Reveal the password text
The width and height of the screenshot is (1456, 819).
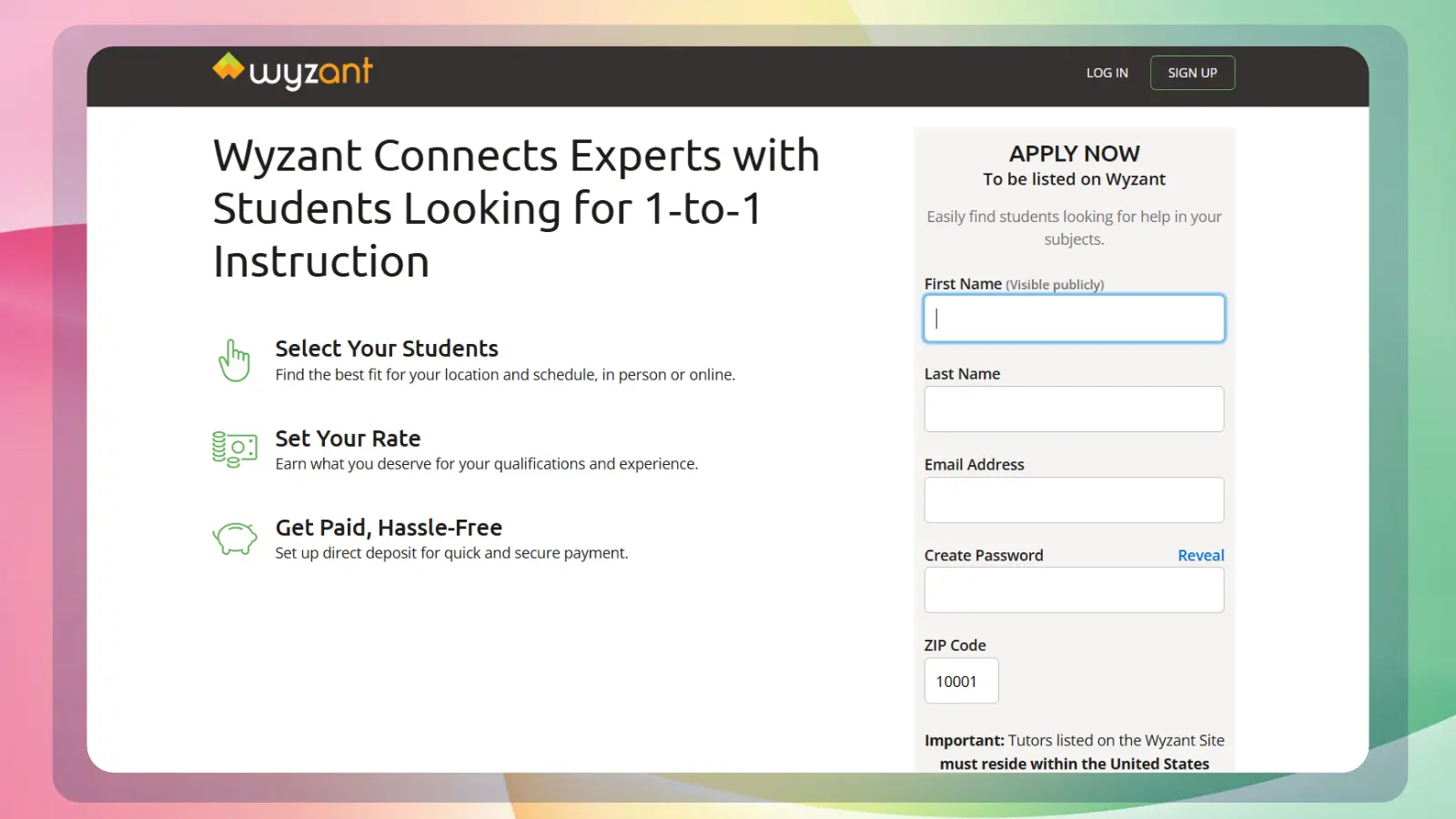pyautogui.click(x=1200, y=555)
